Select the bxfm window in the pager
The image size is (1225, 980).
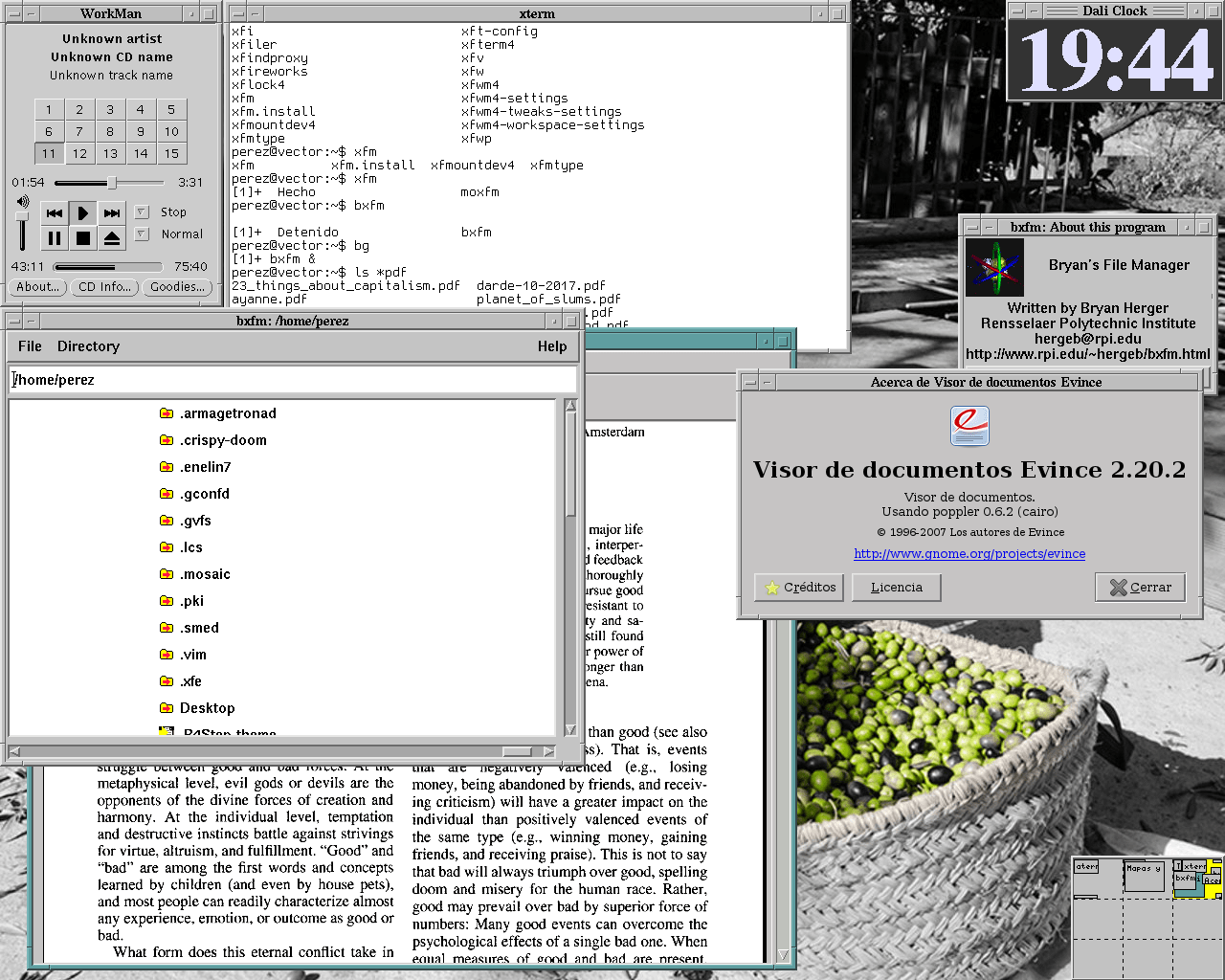click(x=1187, y=880)
